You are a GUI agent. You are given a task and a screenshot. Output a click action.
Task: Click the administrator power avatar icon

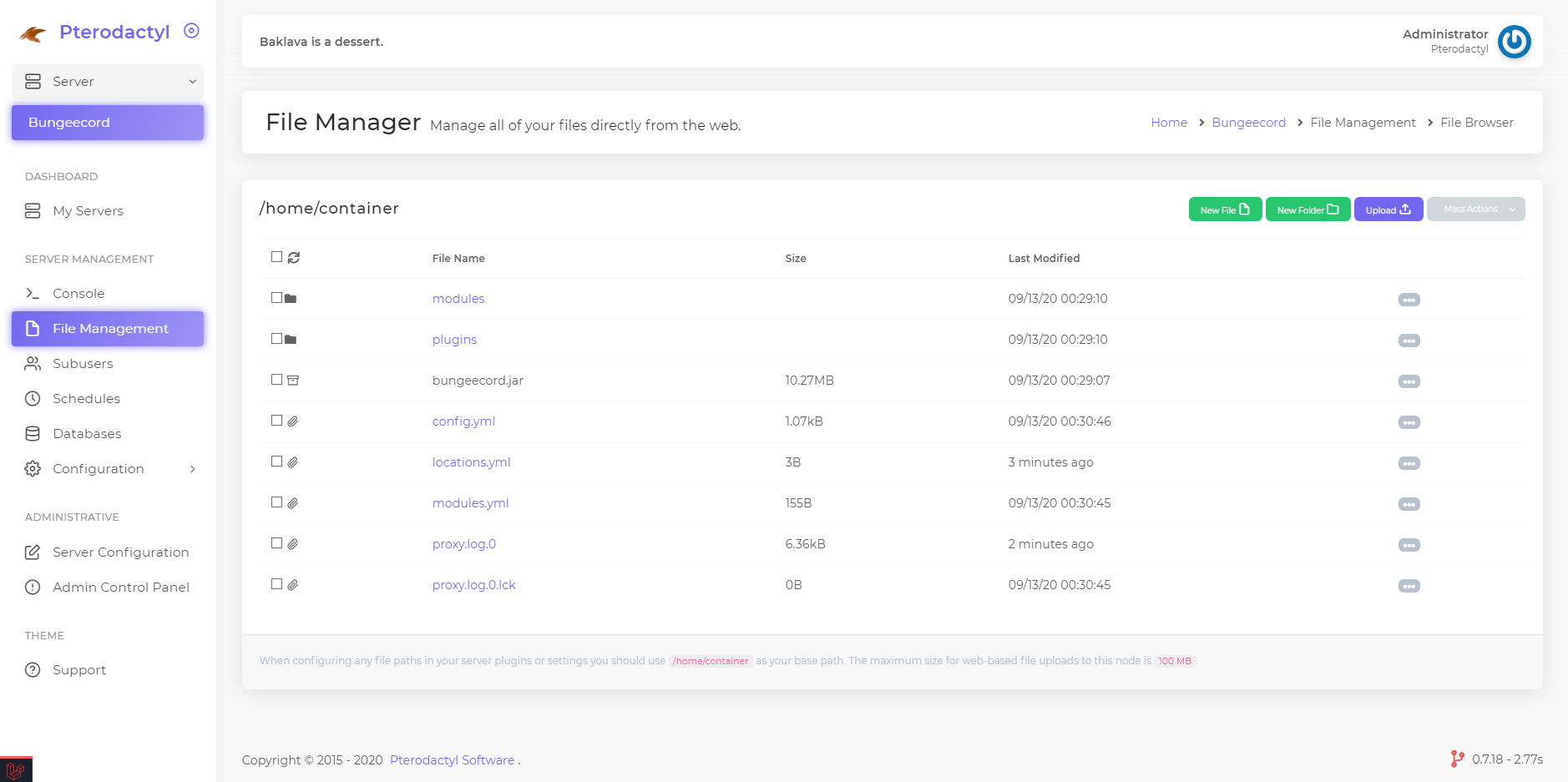(1514, 42)
